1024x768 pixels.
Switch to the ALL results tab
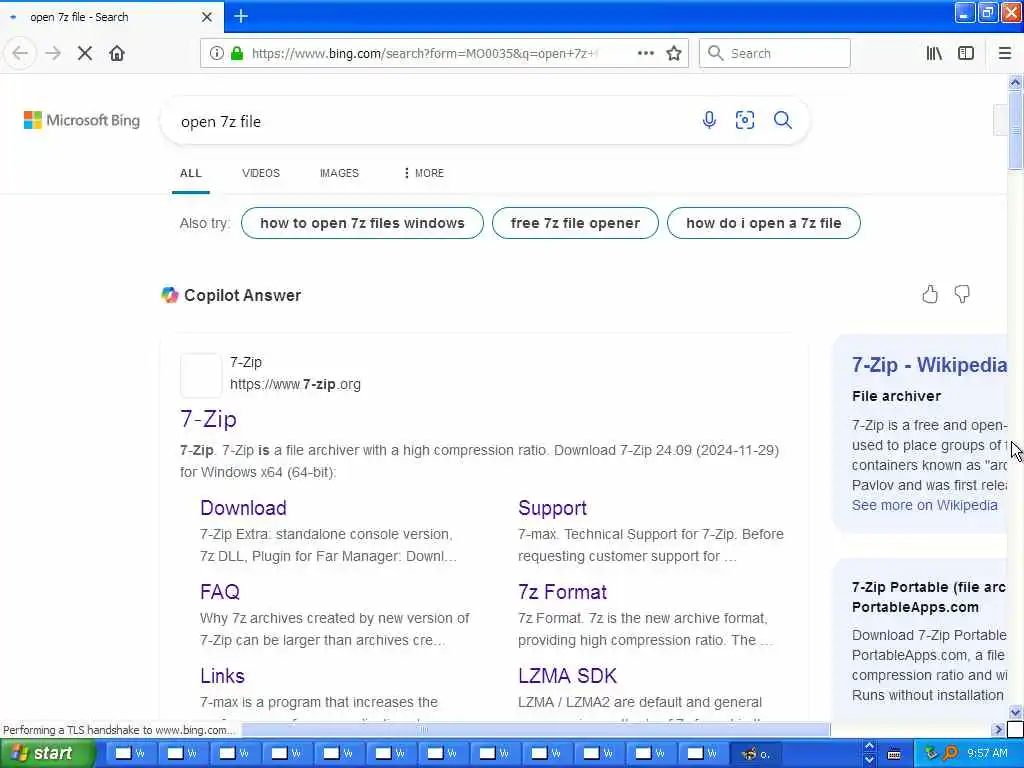pyautogui.click(x=191, y=173)
